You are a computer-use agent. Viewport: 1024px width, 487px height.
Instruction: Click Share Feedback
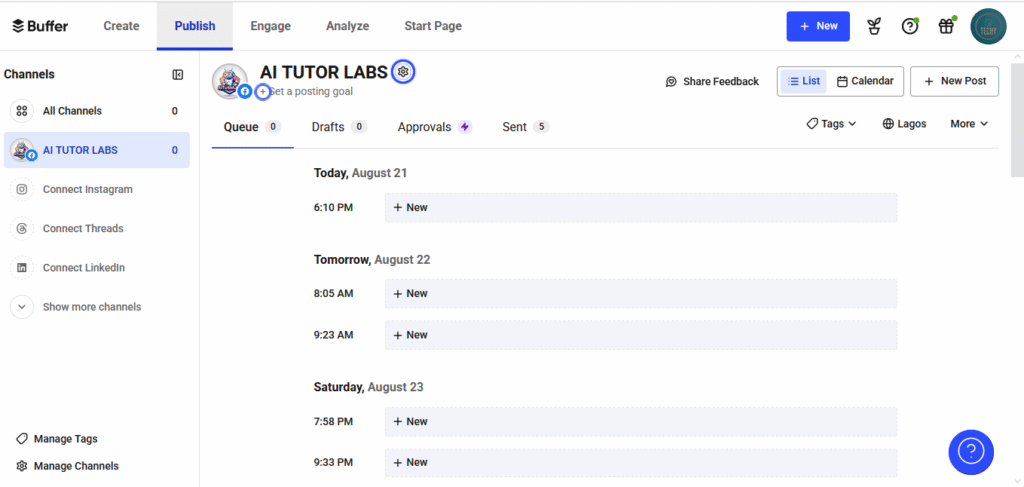(x=712, y=82)
